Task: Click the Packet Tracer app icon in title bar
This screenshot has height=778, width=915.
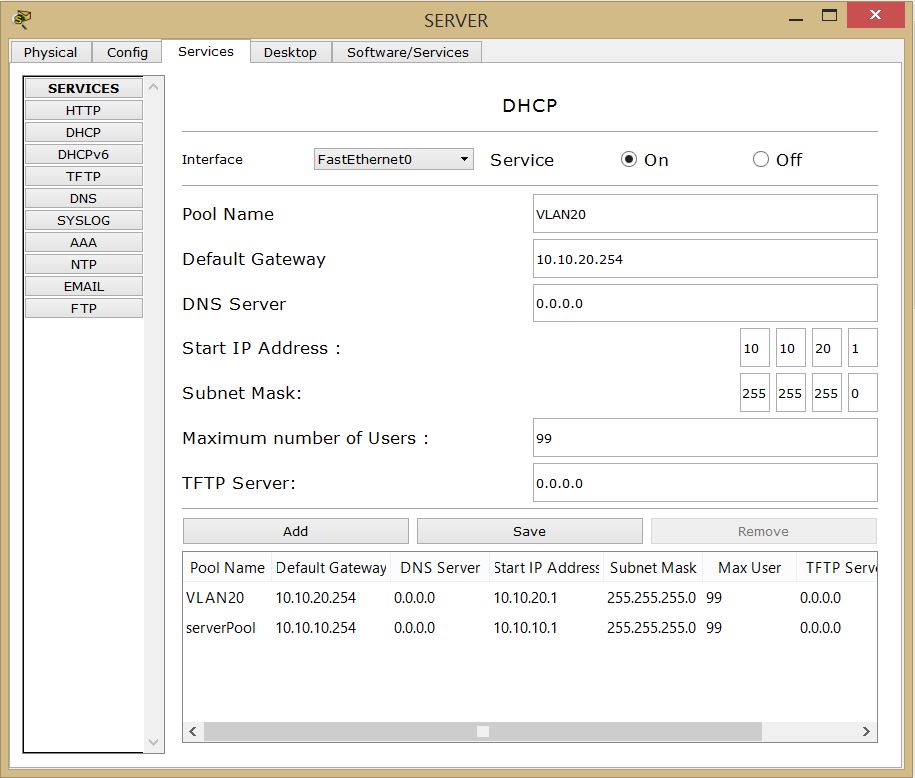Action: [22, 19]
